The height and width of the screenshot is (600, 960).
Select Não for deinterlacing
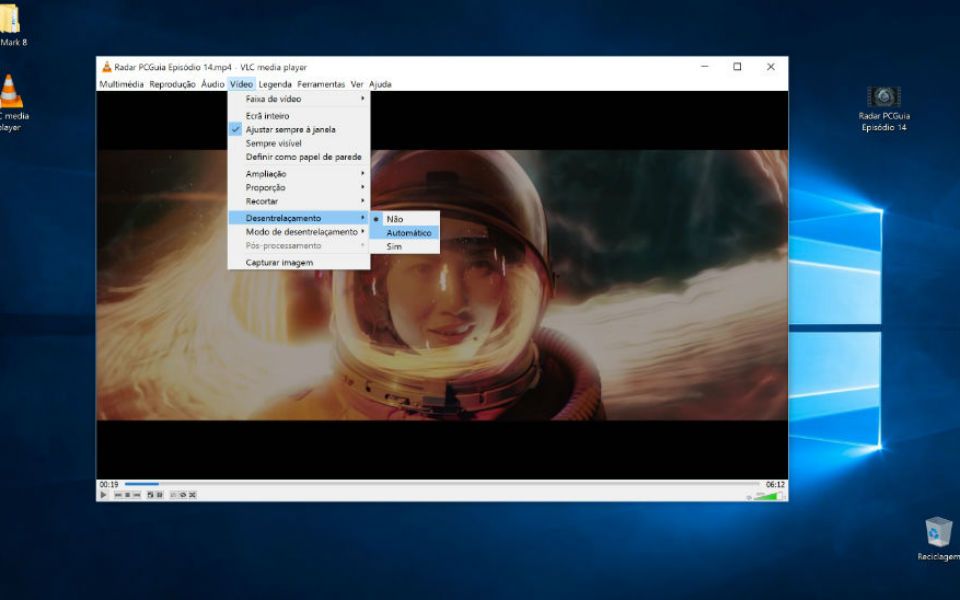pyautogui.click(x=405, y=219)
